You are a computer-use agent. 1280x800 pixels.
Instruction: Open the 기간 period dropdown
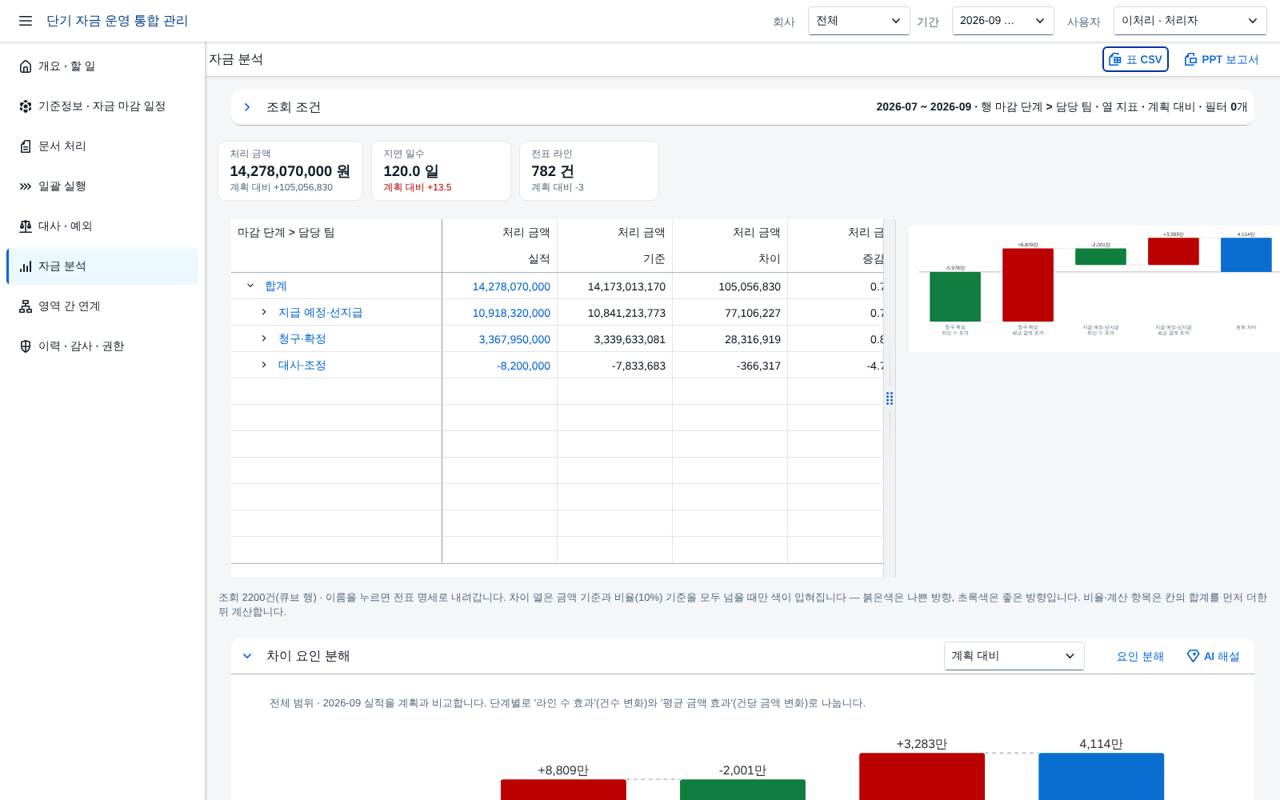[1003, 21]
